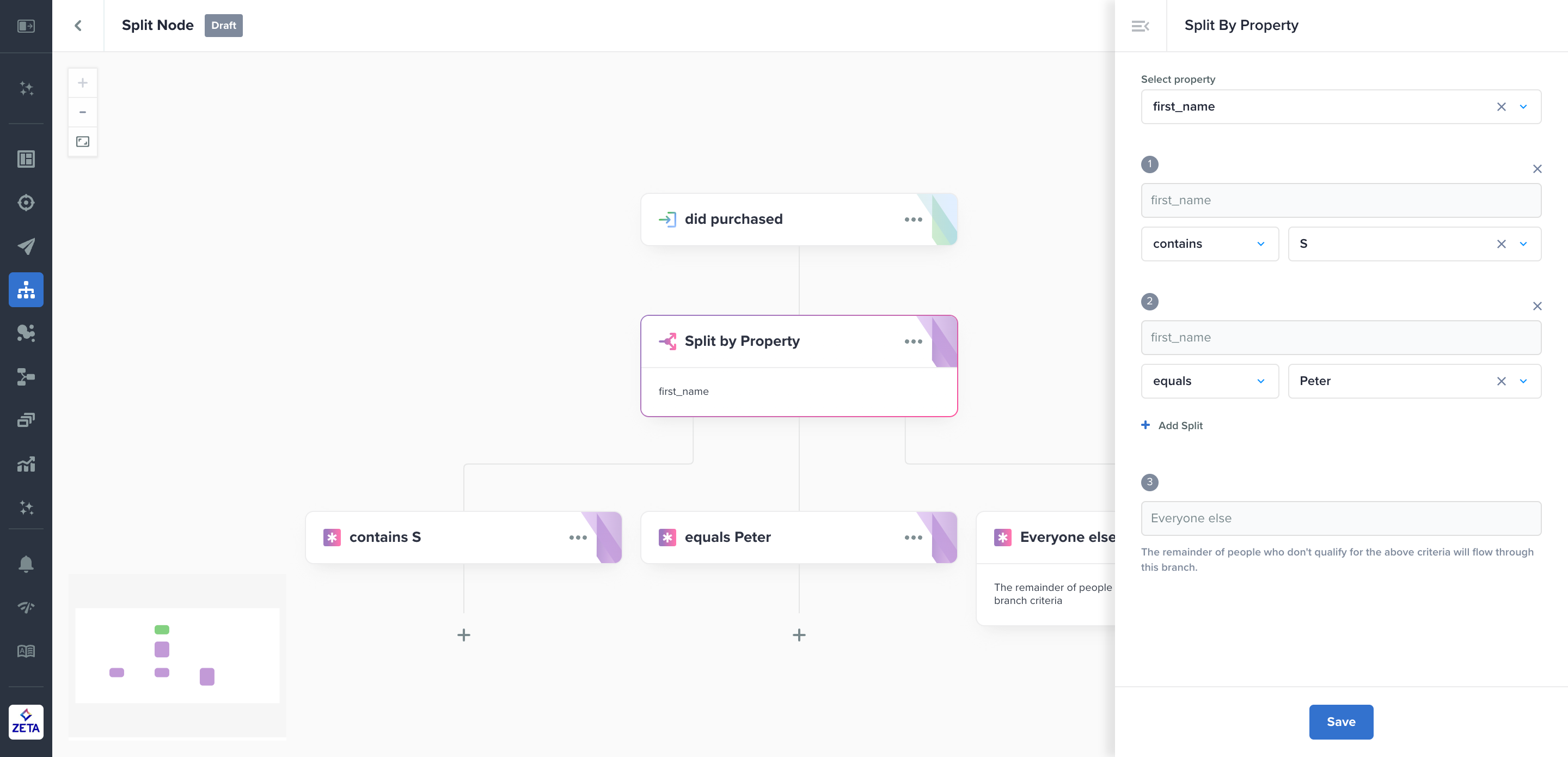
Task: Open did purchased node options menu
Action: 913,219
